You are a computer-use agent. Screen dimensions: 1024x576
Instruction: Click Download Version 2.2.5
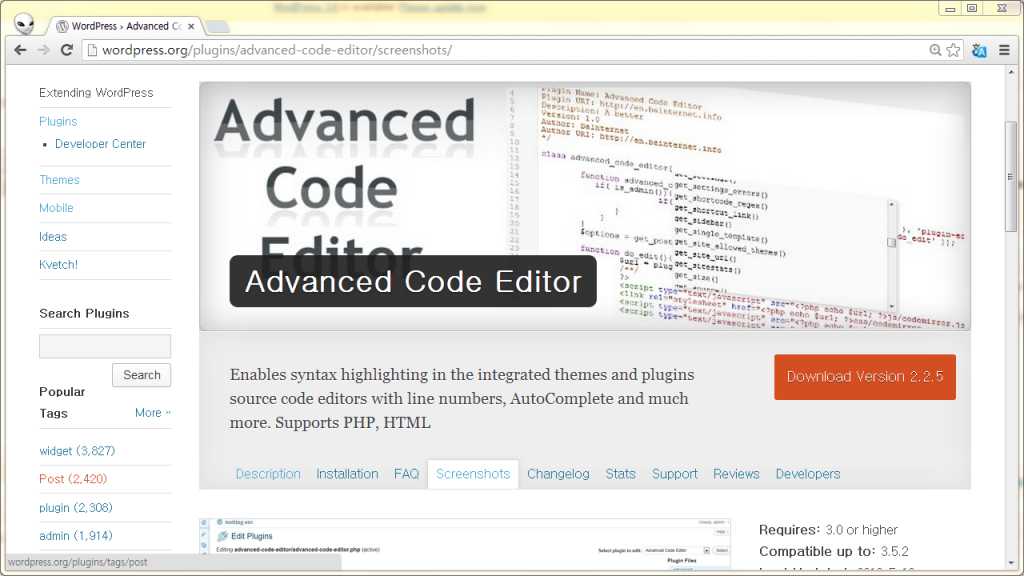click(864, 378)
